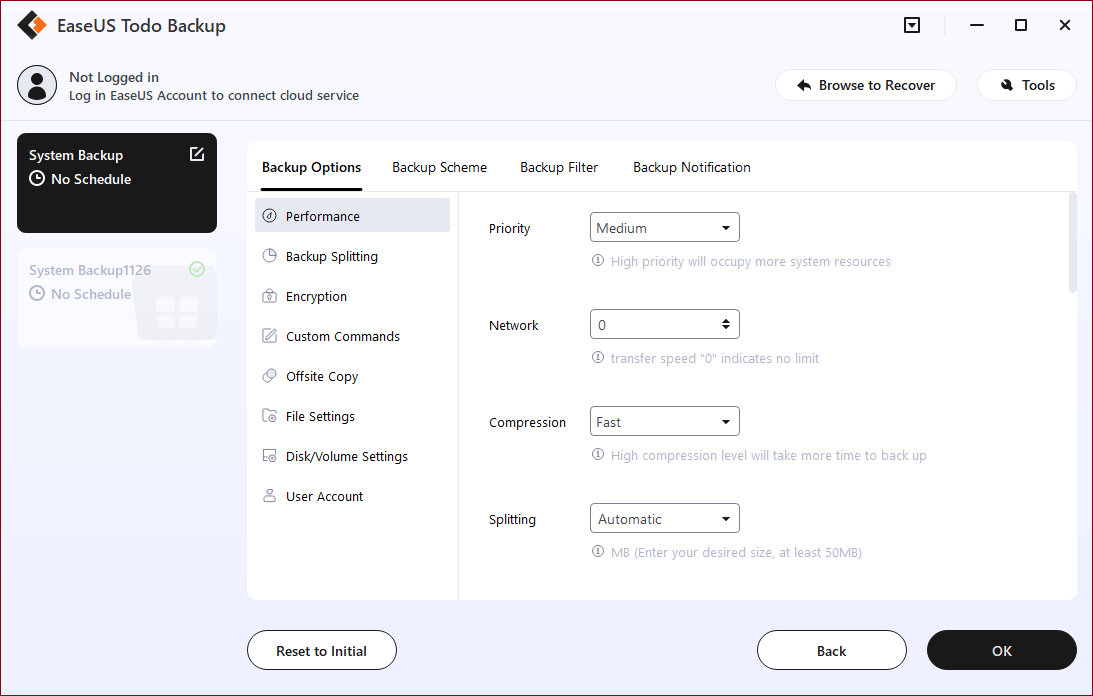Select the Performance settings icon
The image size is (1093, 696).
click(x=269, y=216)
